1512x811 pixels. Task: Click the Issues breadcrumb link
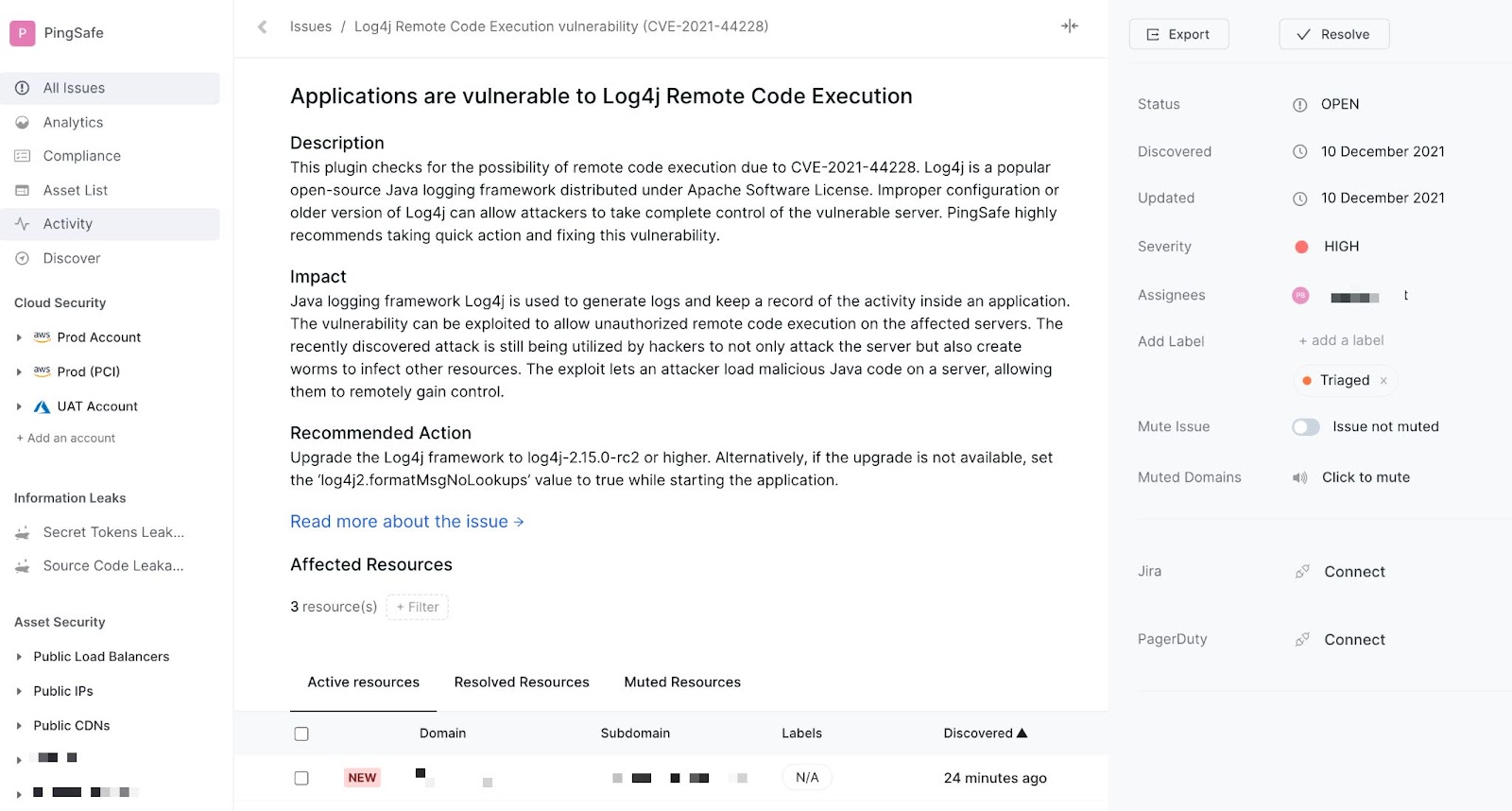point(311,26)
